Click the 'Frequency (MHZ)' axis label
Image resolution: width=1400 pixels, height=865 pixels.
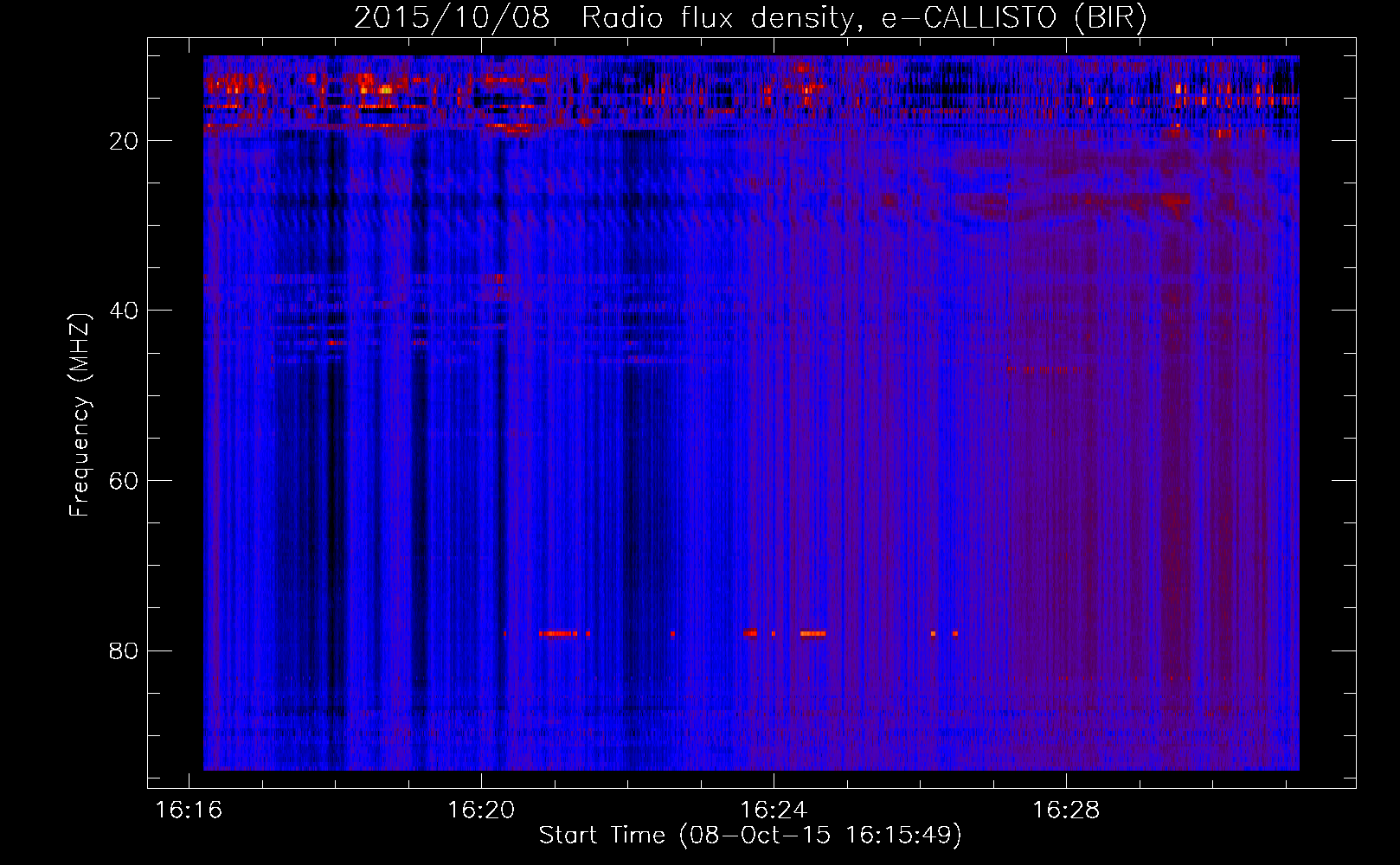click(80, 415)
